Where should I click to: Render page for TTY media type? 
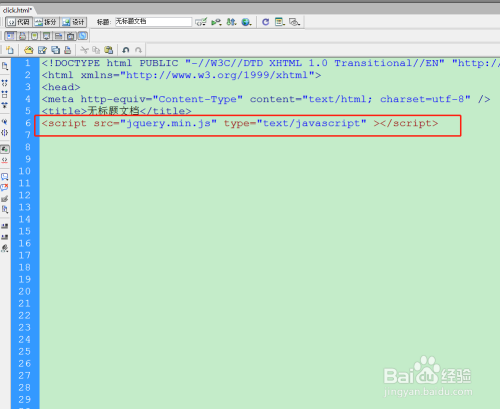coord(59,36)
